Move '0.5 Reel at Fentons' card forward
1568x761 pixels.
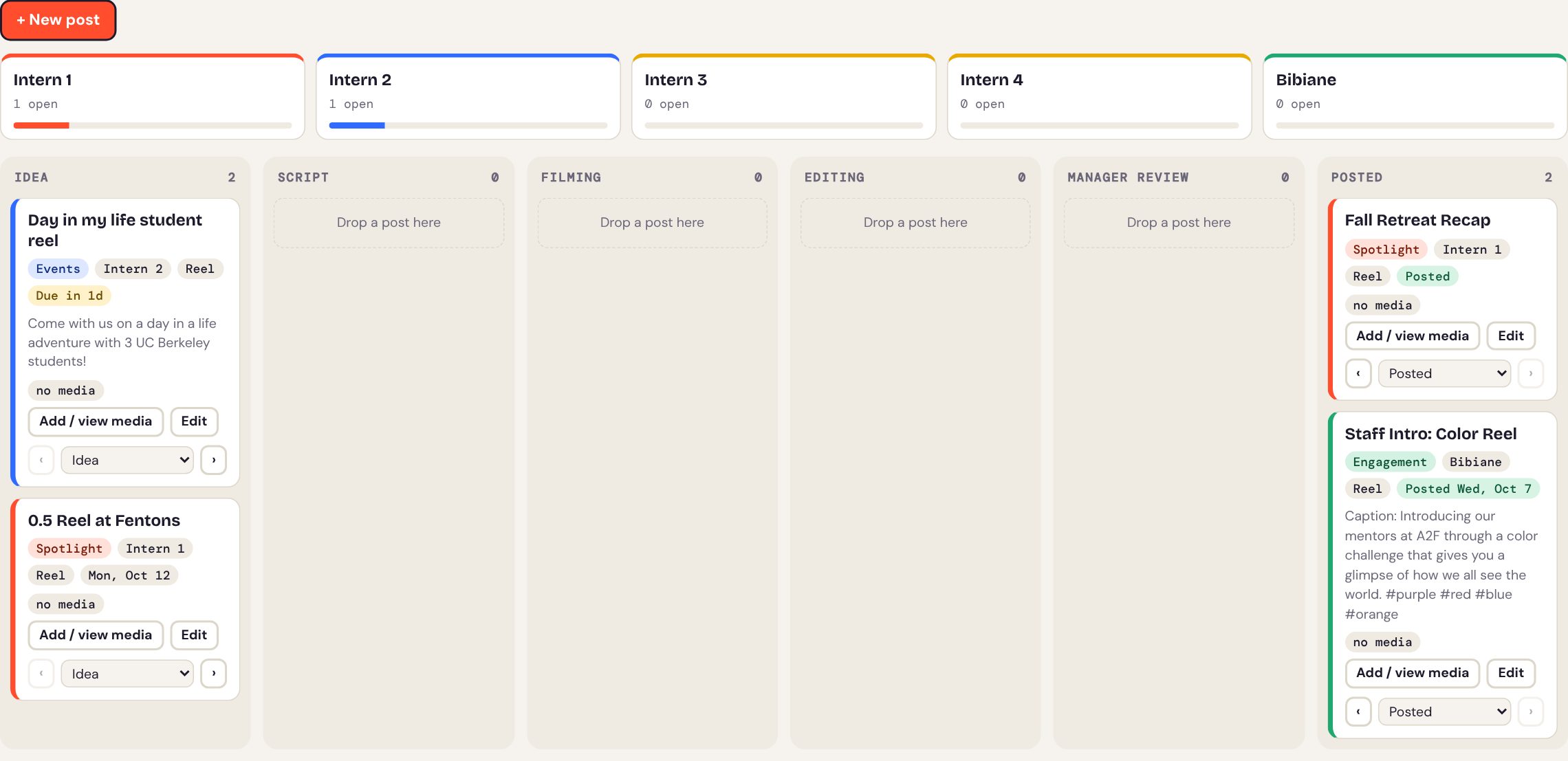tap(214, 674)
